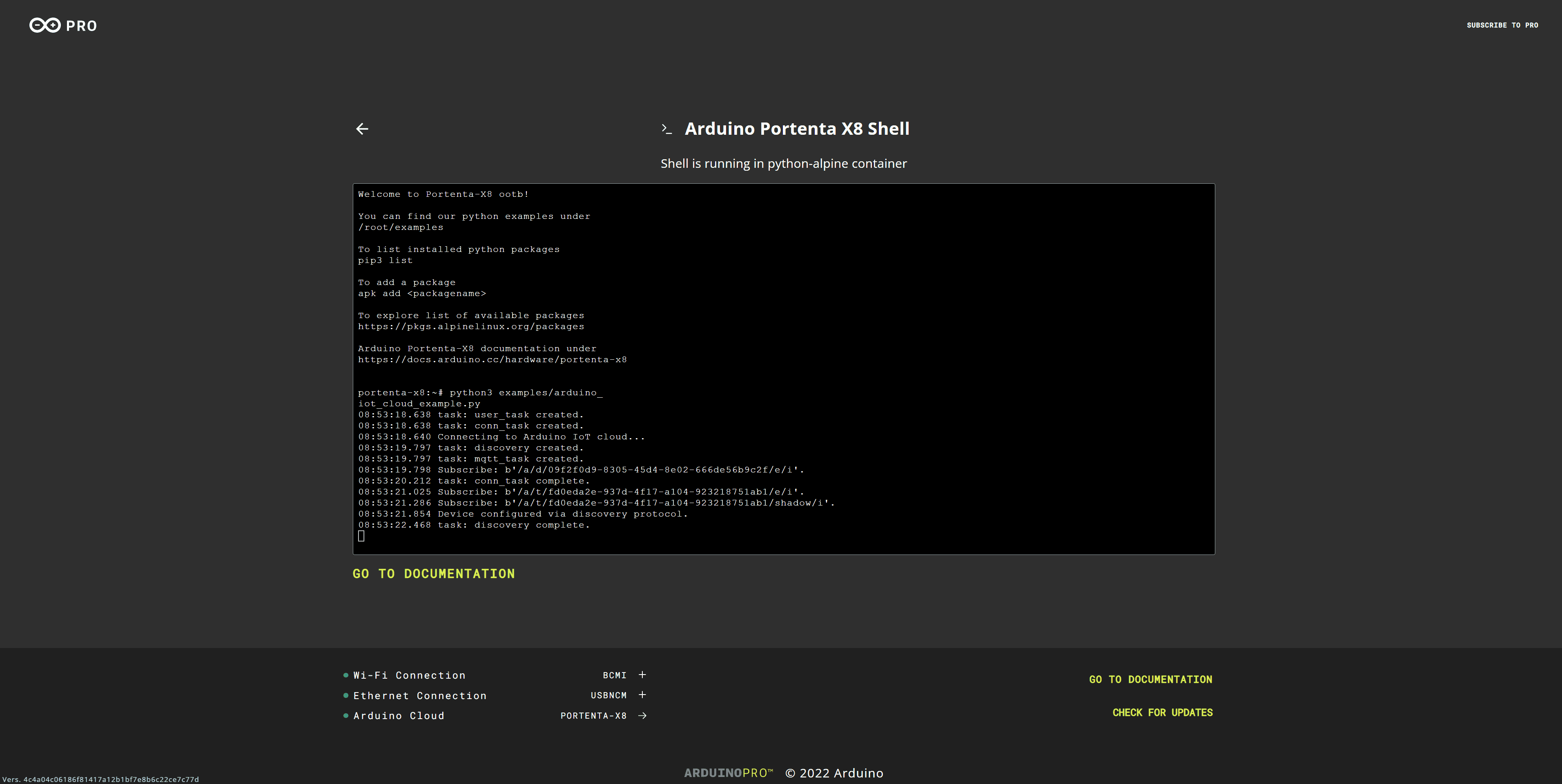This screenshot has height=784, width=1562.
Task: Click the shell prompt icon beside title
Action: pos(666,129)
